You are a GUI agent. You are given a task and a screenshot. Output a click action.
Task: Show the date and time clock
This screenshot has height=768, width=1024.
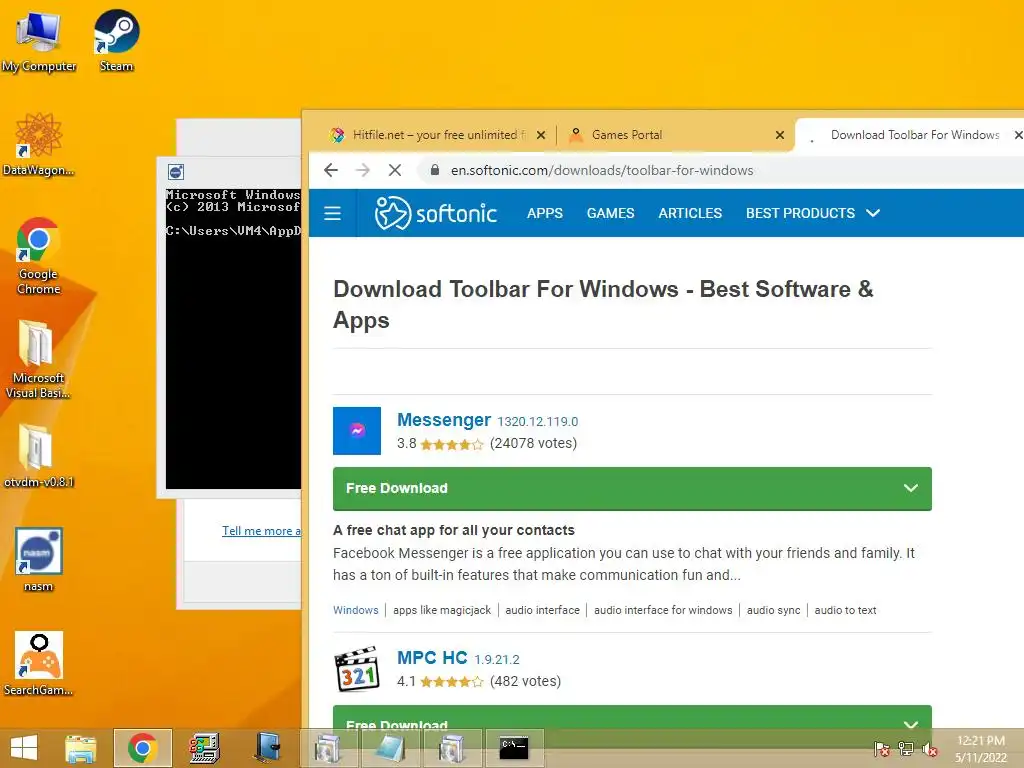tap(981, 749)
